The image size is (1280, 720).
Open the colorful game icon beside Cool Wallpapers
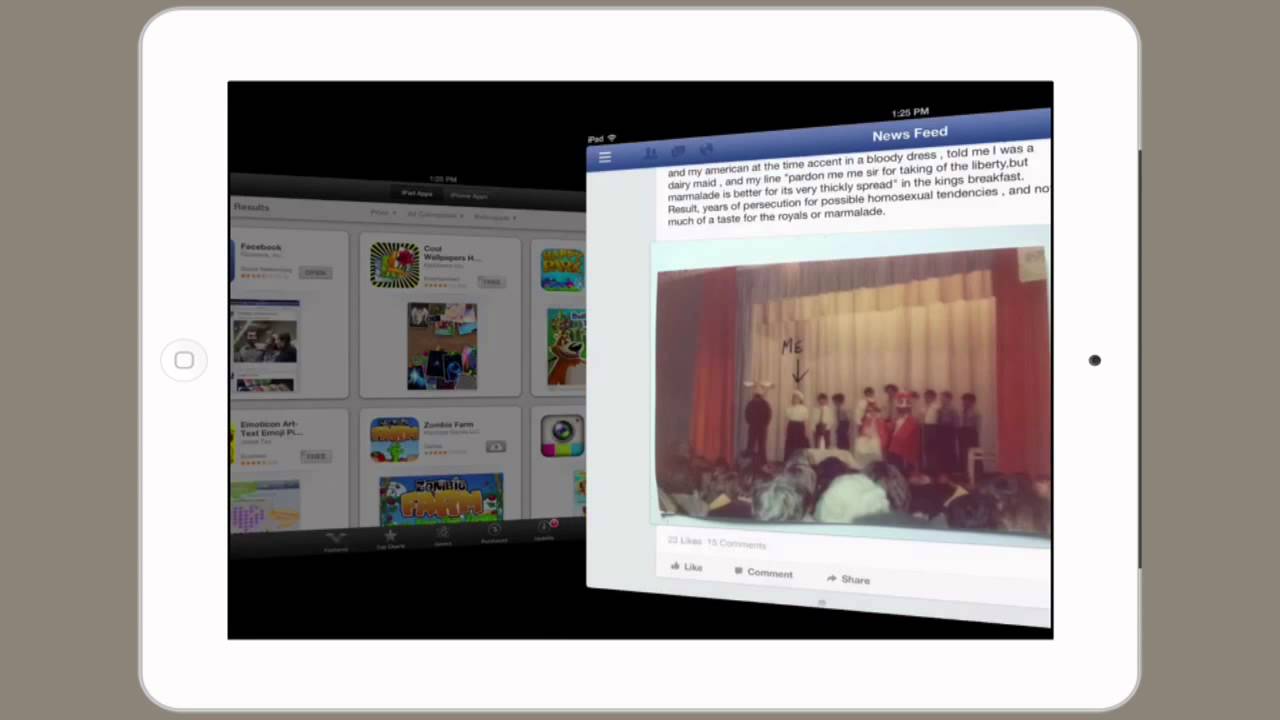tap(562, 269)
